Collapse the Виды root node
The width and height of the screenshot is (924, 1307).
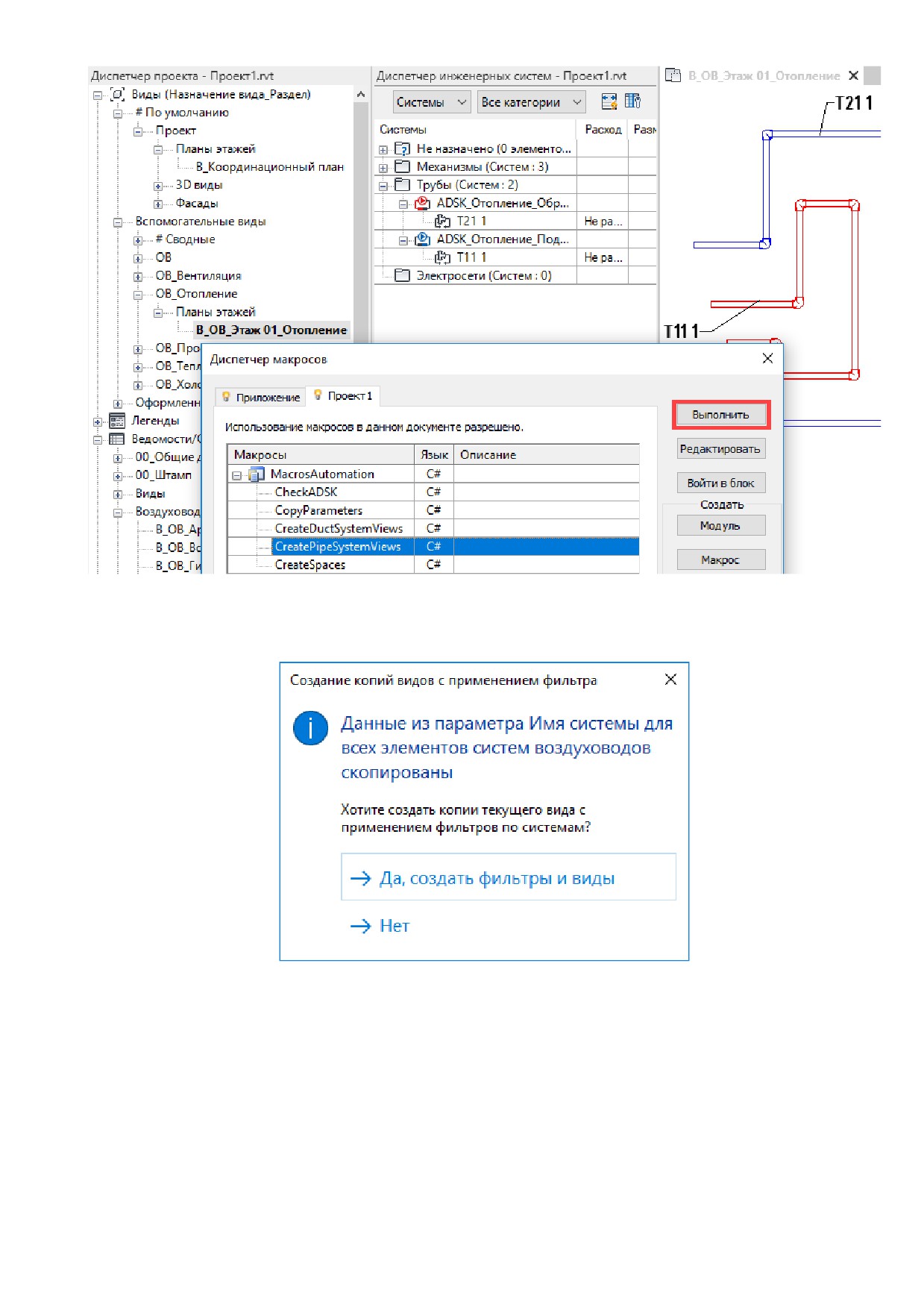[x=98, y=95]
